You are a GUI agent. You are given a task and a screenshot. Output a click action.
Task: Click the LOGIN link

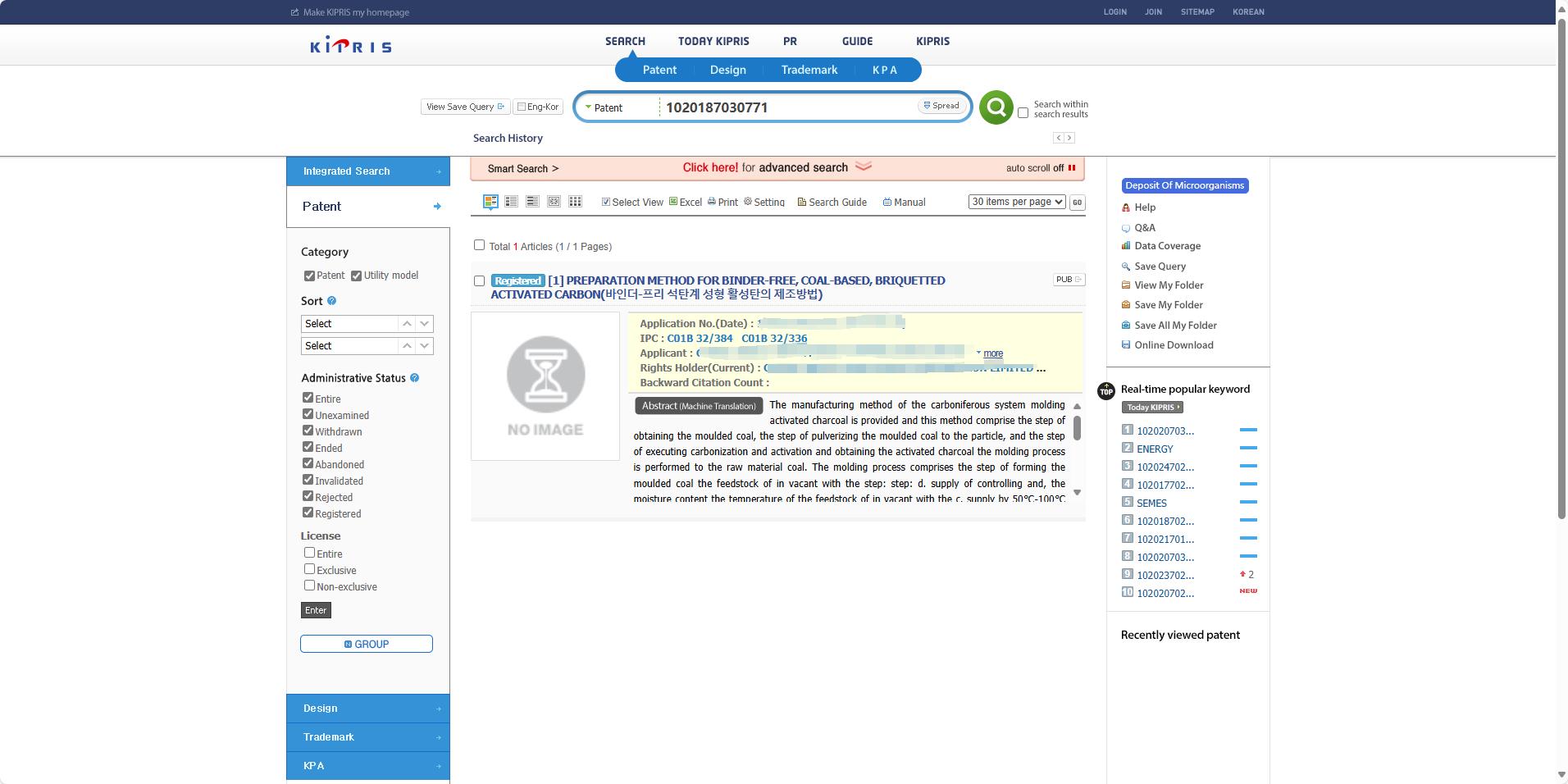(x=1114, y=12)
